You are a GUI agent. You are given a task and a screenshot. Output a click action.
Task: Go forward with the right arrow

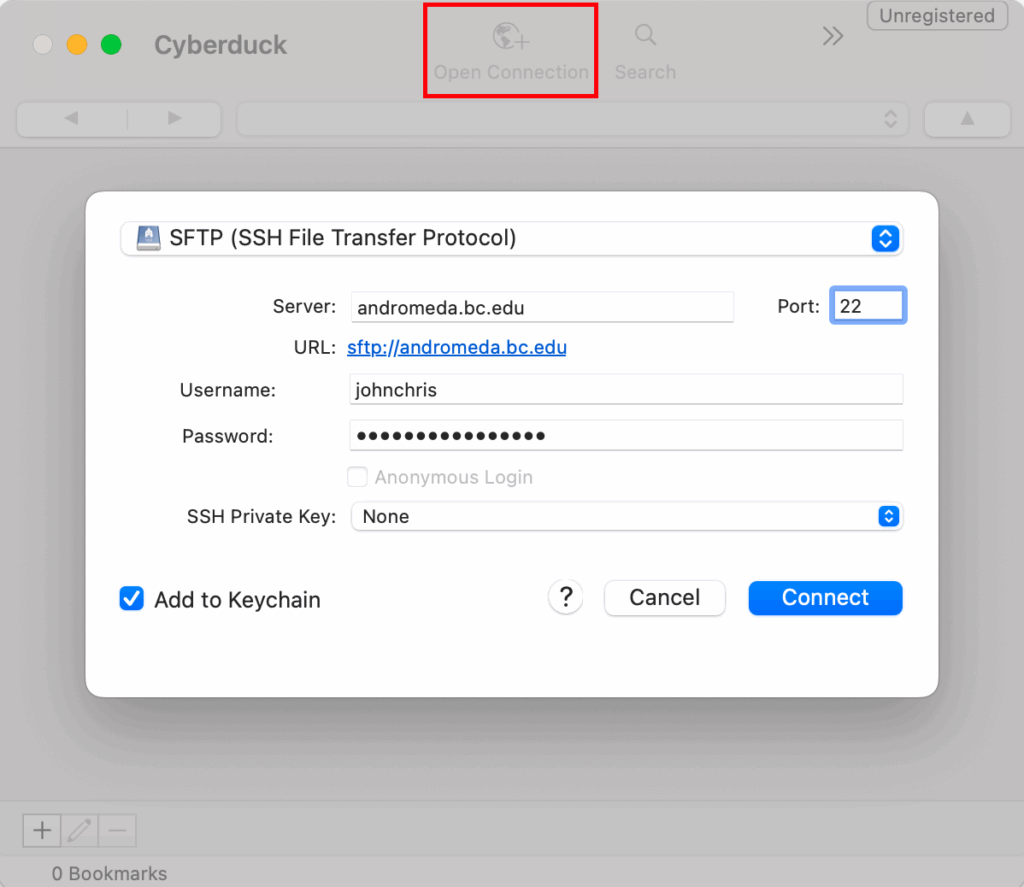(174, 118)
